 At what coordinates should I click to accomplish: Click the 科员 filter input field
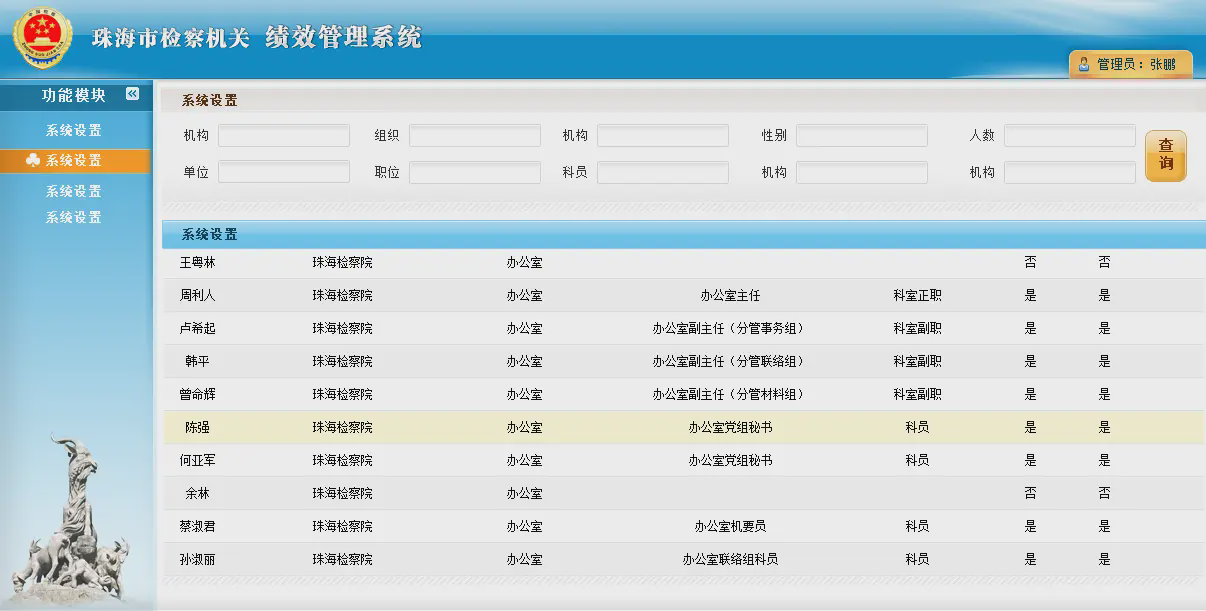(x=662, y=172)
